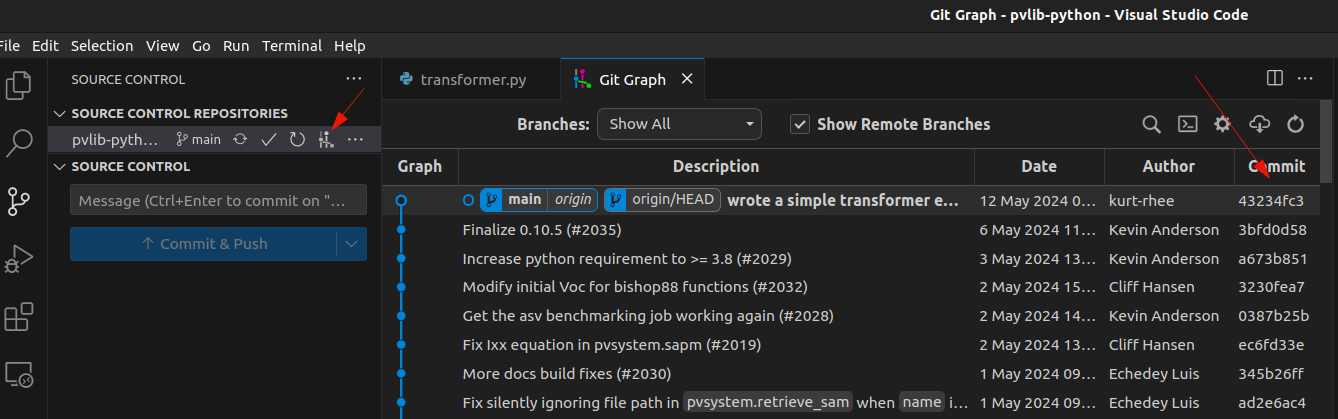Click the origin remote label beside main
1338x419 pixels.
pyautogui.click(x=574, y=200)
